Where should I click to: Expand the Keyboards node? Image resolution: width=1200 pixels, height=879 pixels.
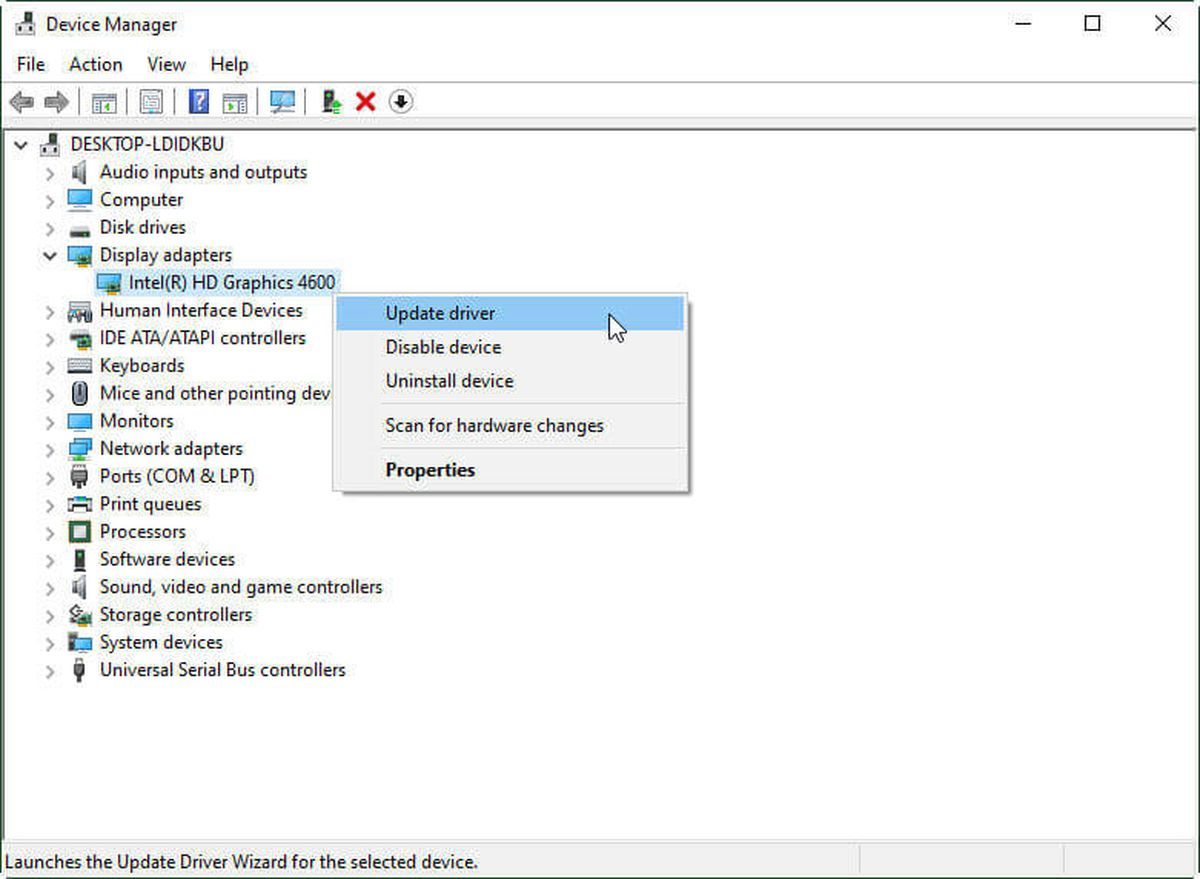(x=50, y=366)
